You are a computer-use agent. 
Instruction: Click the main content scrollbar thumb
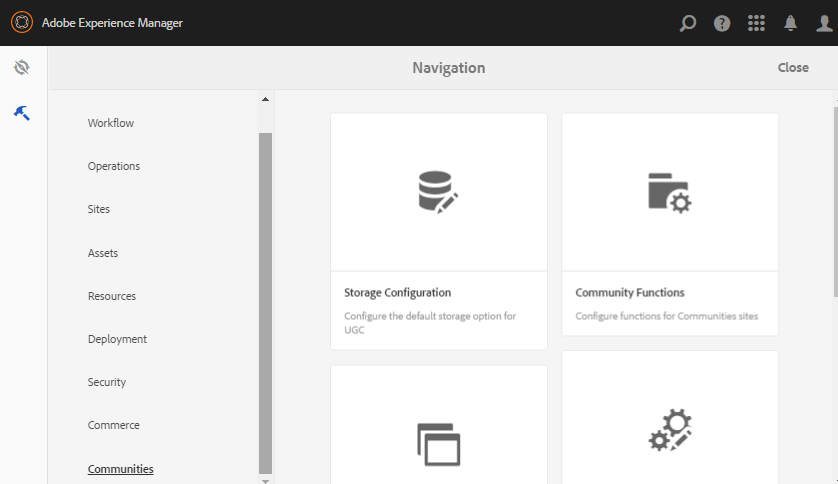point(836,201)
